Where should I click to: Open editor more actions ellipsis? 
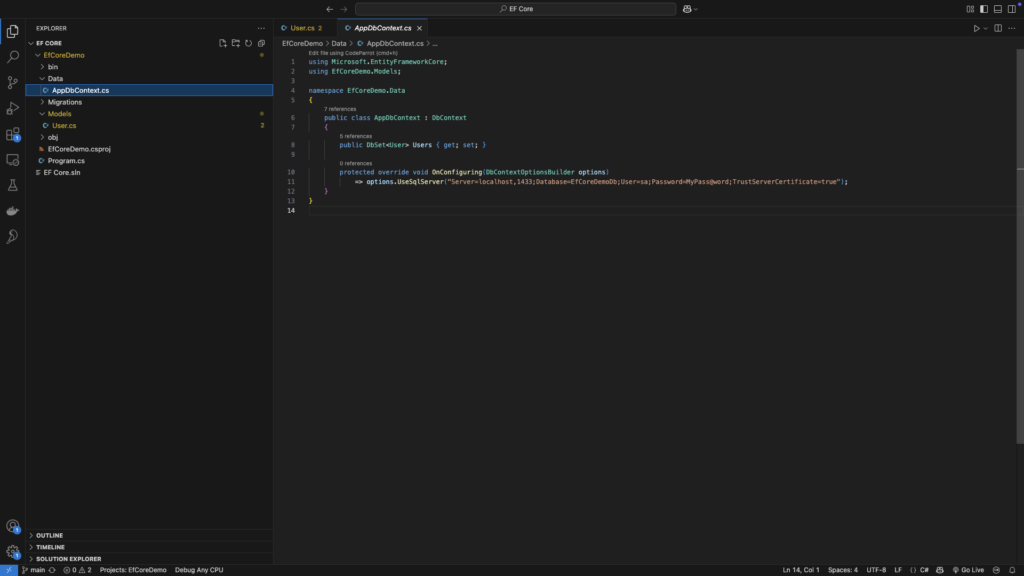pyautogui.click(x=1012, y=28)
